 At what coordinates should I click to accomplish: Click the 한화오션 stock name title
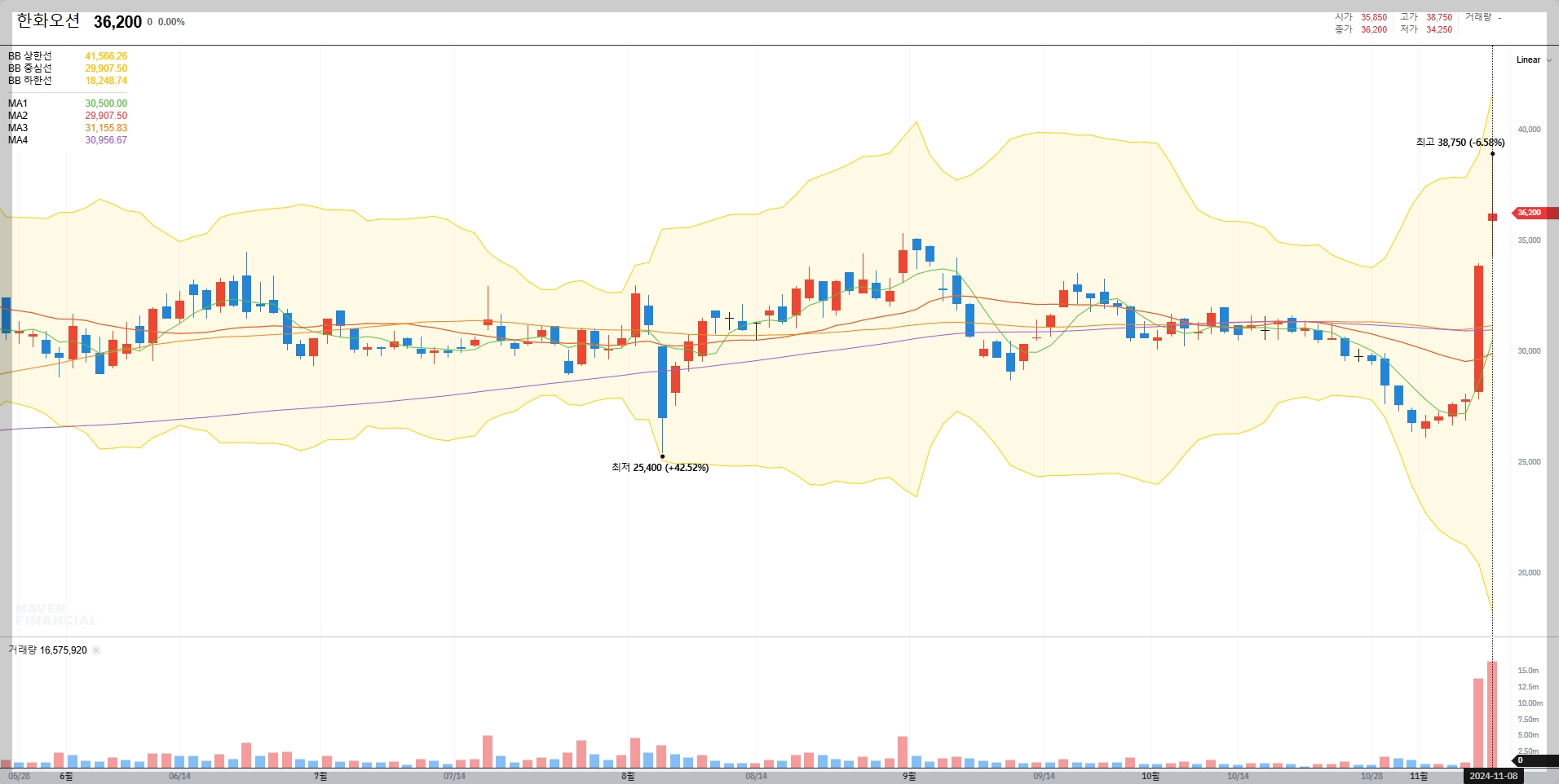(x=48, y=21)
